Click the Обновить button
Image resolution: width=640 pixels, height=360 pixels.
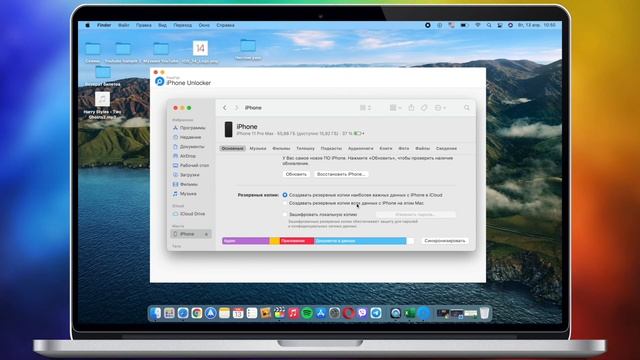296,174
